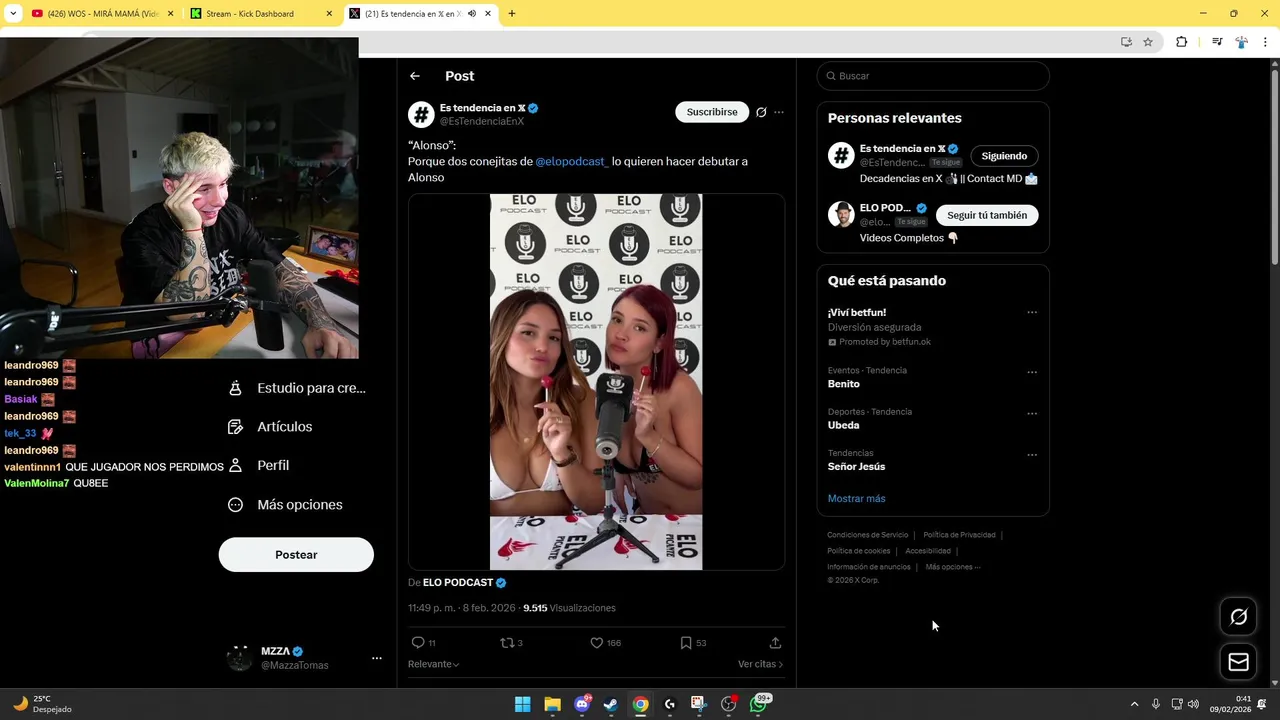Viewport: 1280px width, 720px height.
Task: Repost the tweet with the retweet icon
Action: (507, 643)
